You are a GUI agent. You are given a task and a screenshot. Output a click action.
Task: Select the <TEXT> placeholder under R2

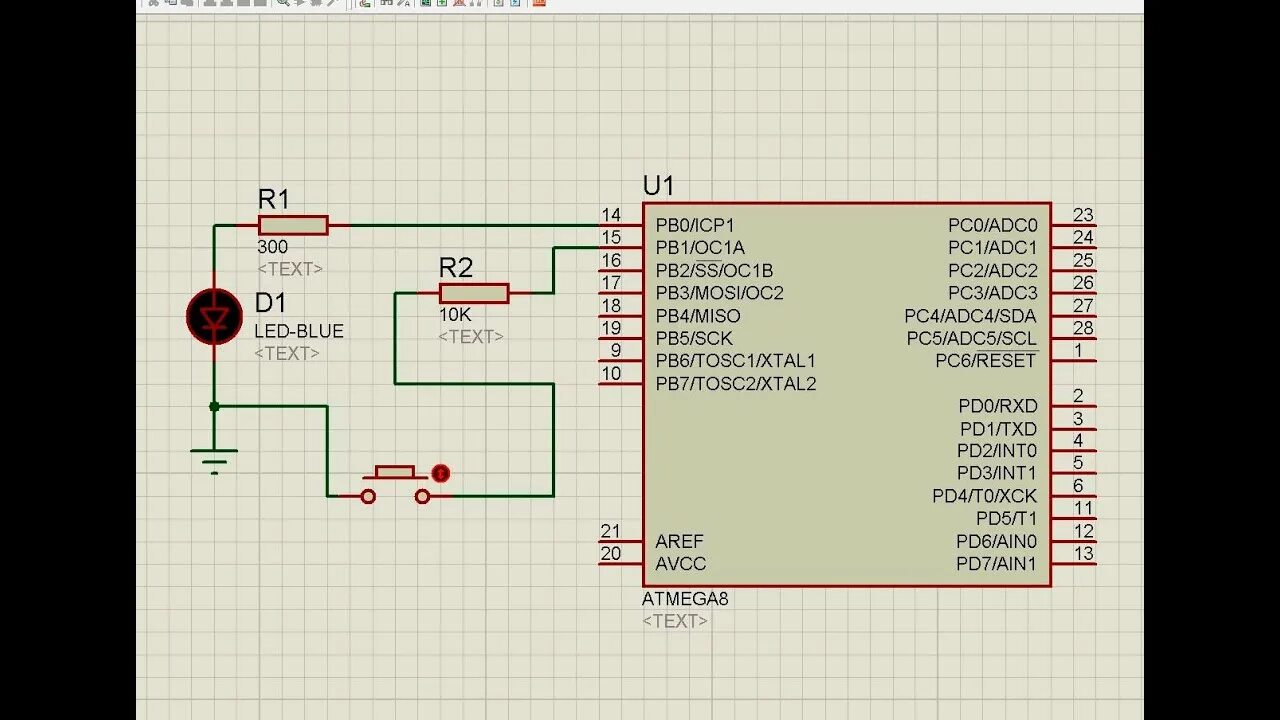click(x=470, y=337)
